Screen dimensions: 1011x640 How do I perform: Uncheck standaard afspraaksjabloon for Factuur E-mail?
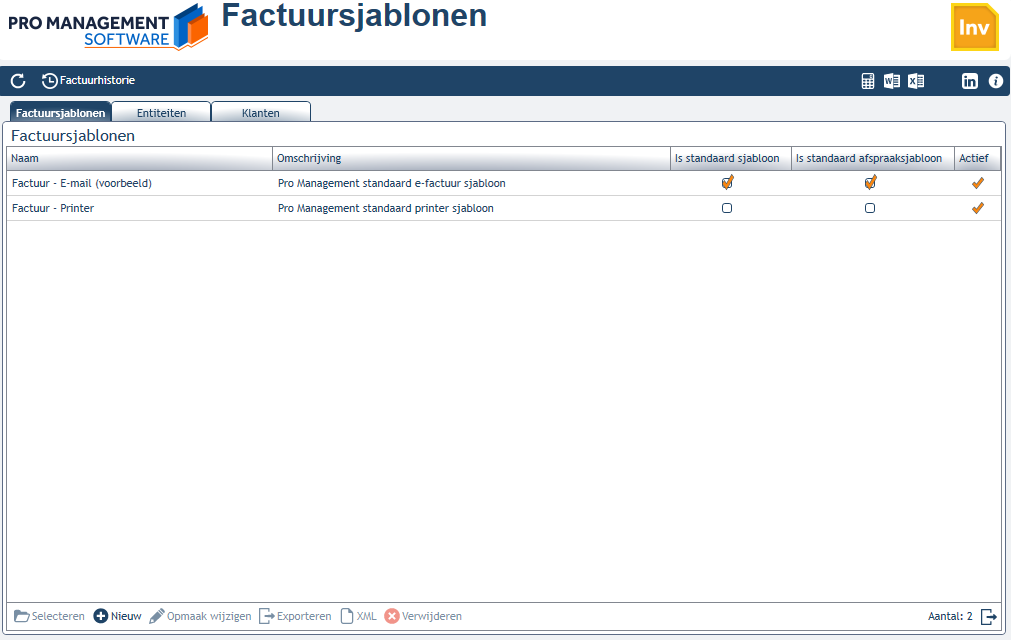coord(870,183)
